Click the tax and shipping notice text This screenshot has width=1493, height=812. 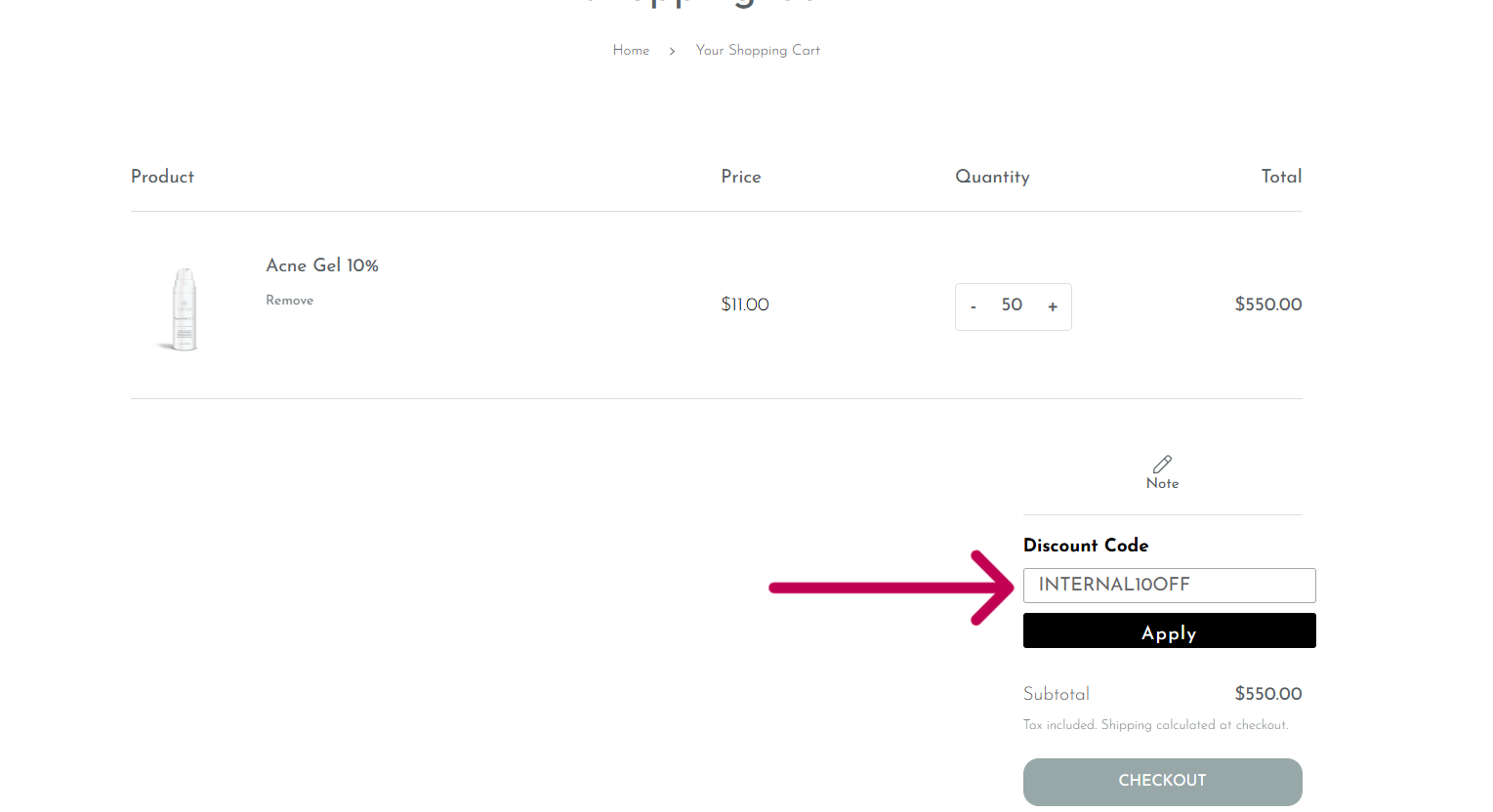pos(1155,725)
